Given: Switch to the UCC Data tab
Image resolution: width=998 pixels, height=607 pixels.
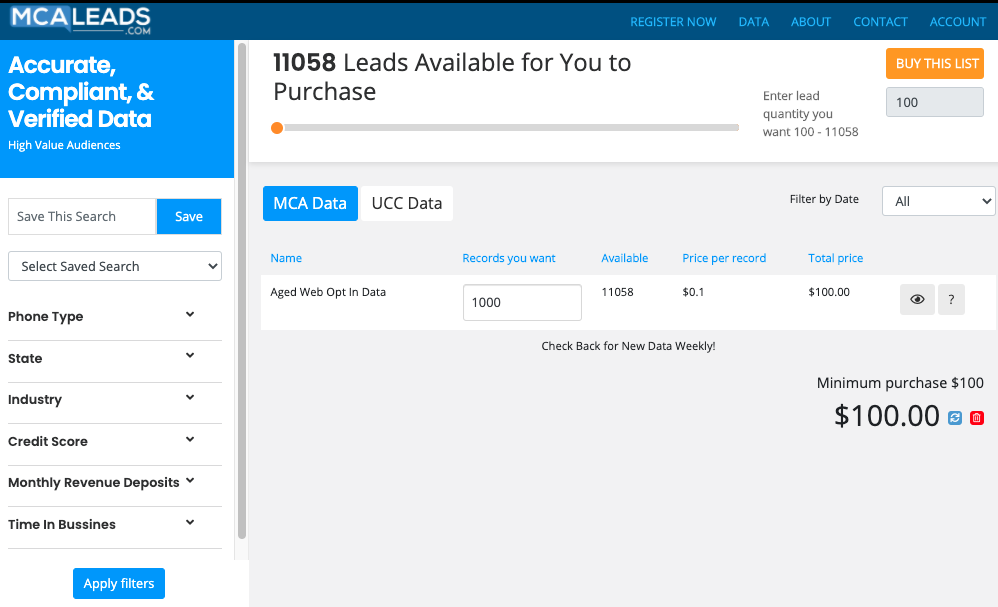Looking at the screenshot, I should (407, 203).
